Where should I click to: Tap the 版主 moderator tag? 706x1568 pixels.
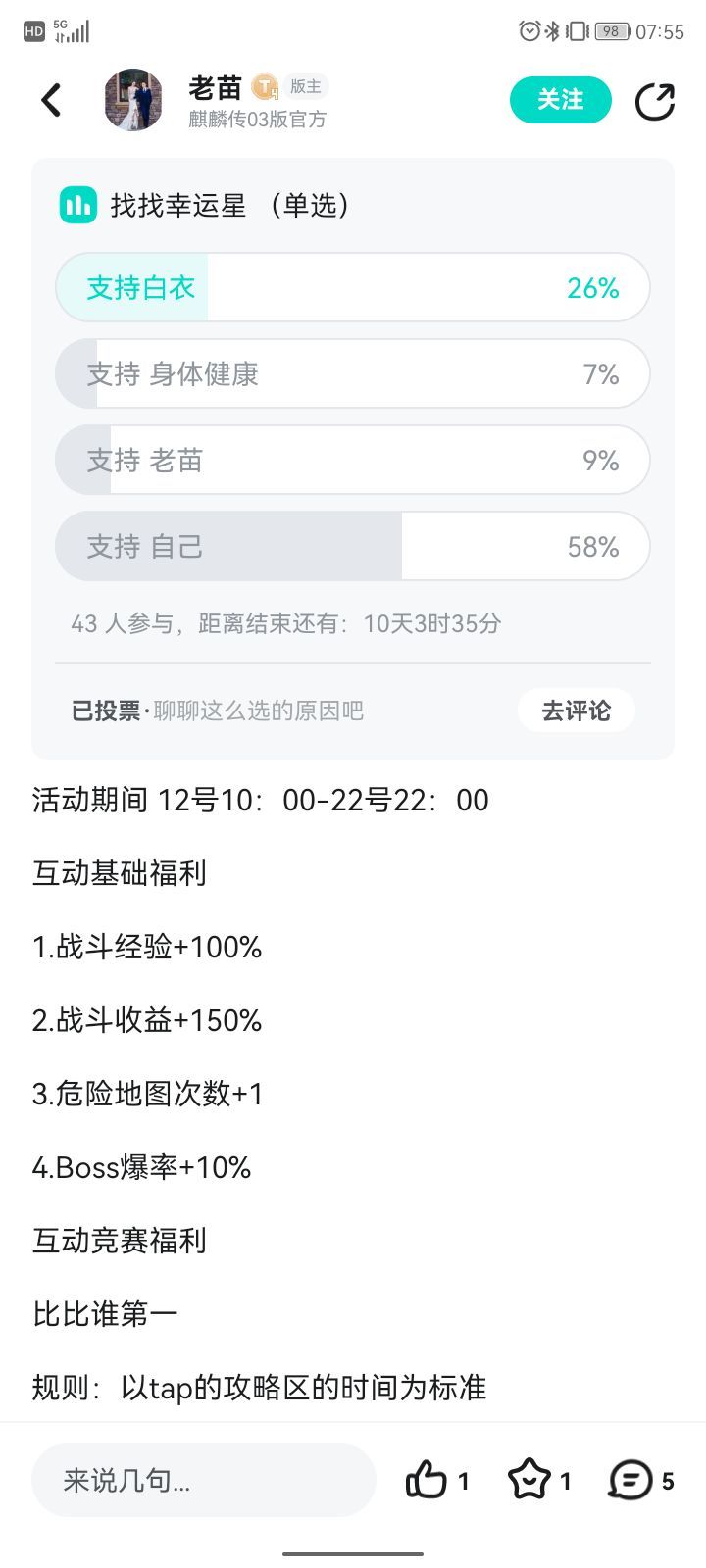(x=306, y=87)
